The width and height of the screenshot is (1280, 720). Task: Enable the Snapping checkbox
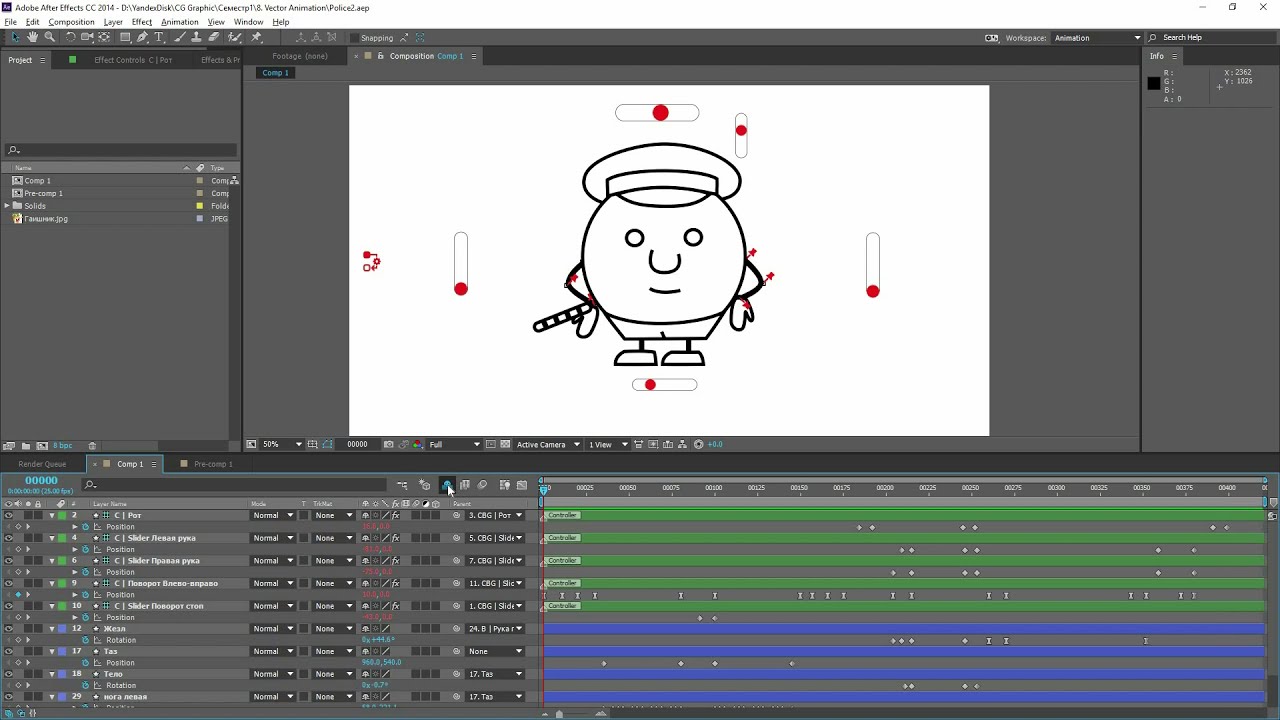355,38
